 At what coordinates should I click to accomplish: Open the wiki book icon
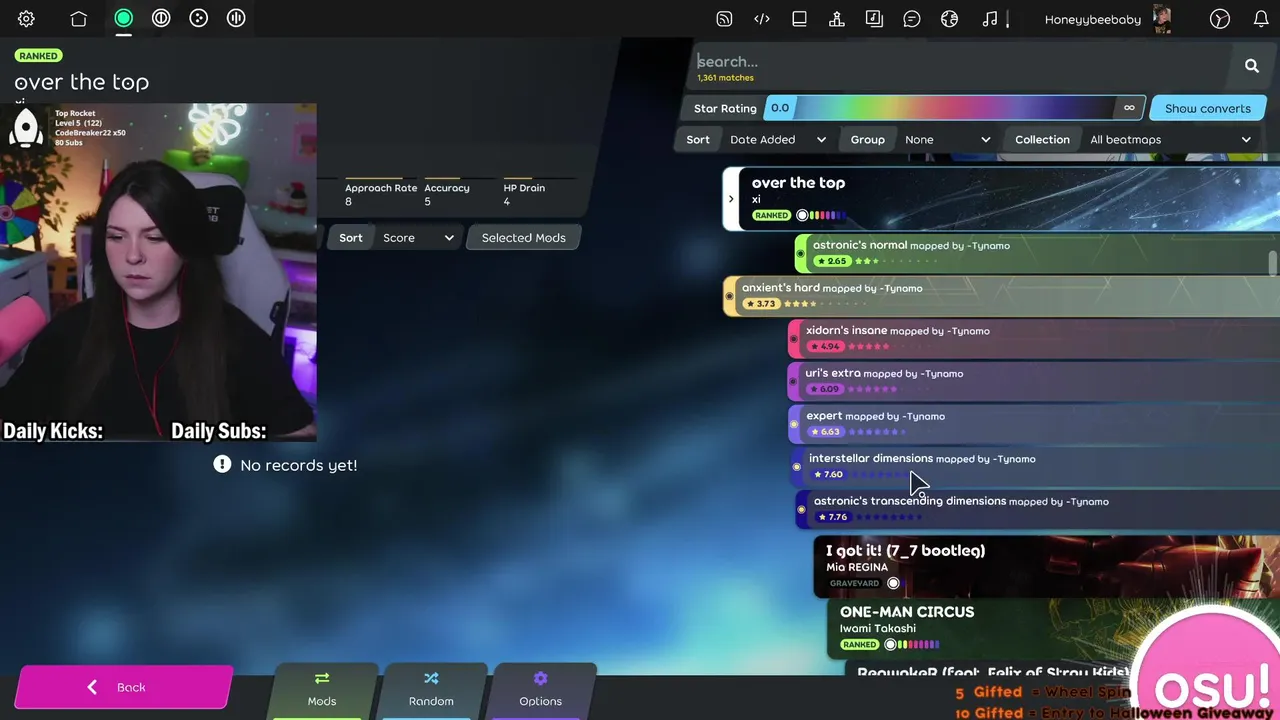[x=799, y=19]
